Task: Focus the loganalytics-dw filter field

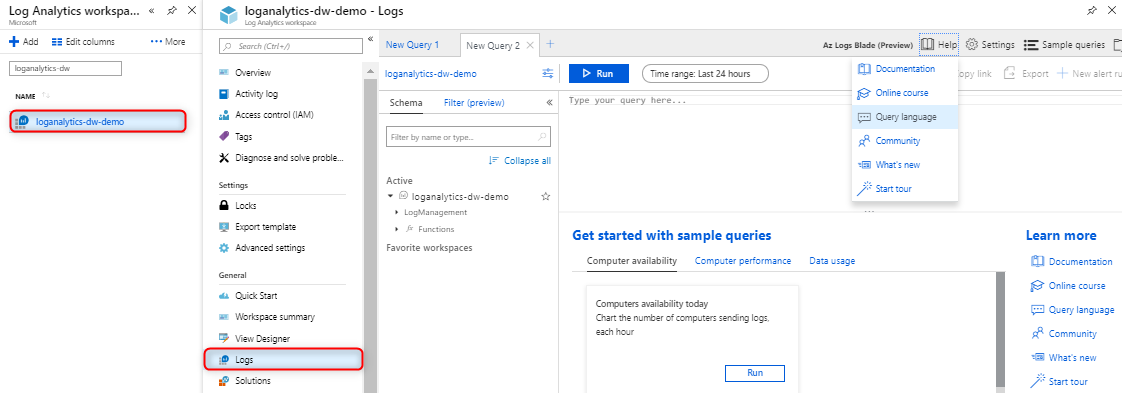Action: pos(65,68)
